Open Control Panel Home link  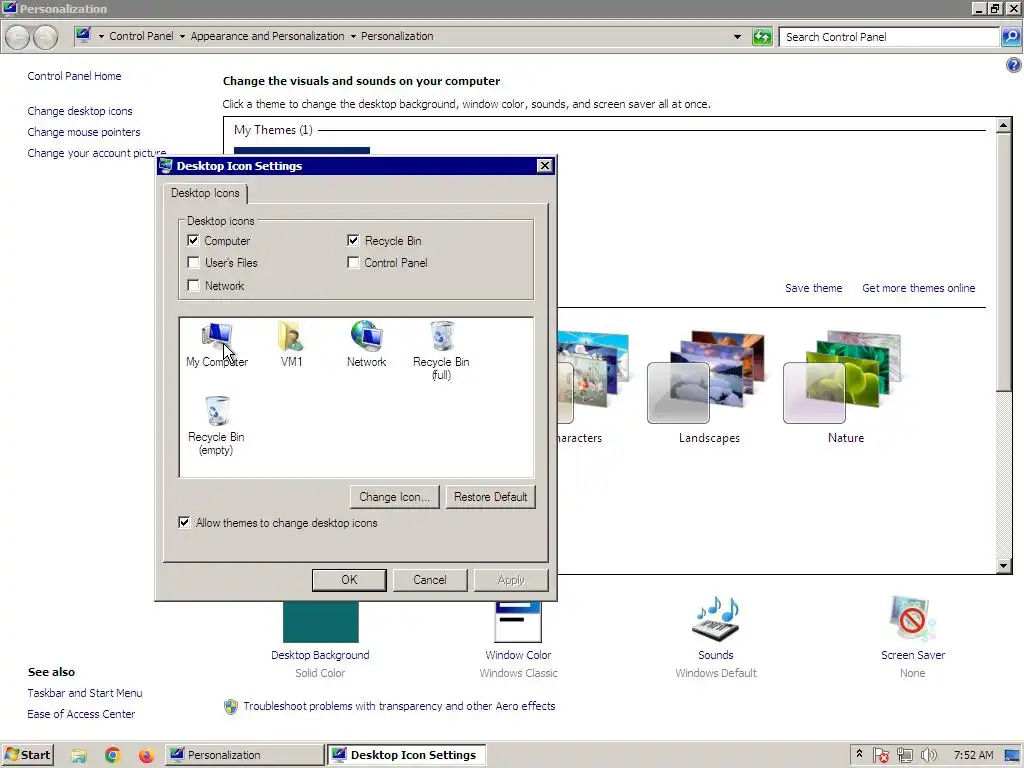[74, 76]
